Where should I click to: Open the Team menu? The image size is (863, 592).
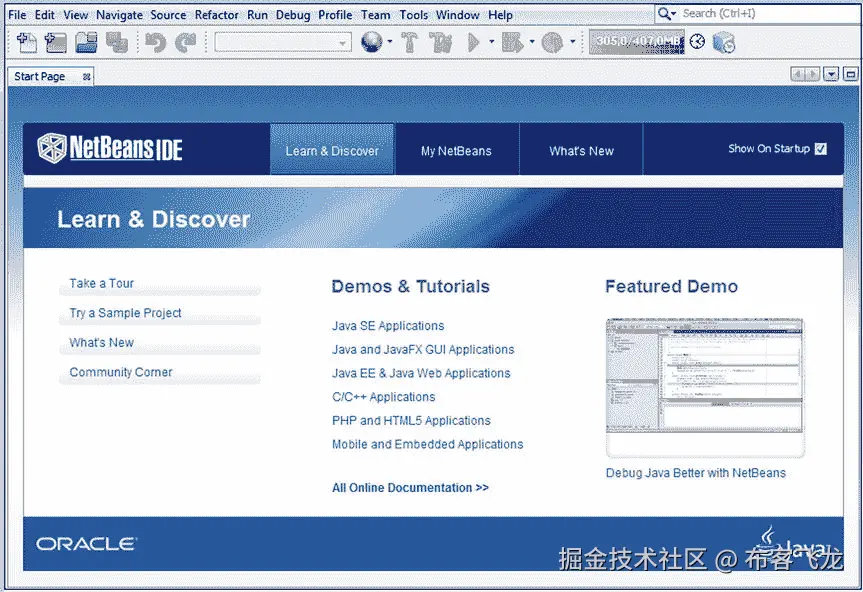tap(375, 15)
